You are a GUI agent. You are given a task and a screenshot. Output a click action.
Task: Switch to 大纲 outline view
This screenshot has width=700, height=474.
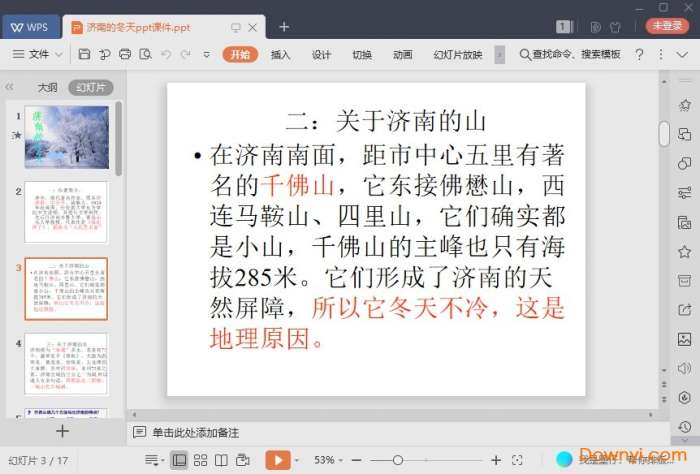coord(47,87)
